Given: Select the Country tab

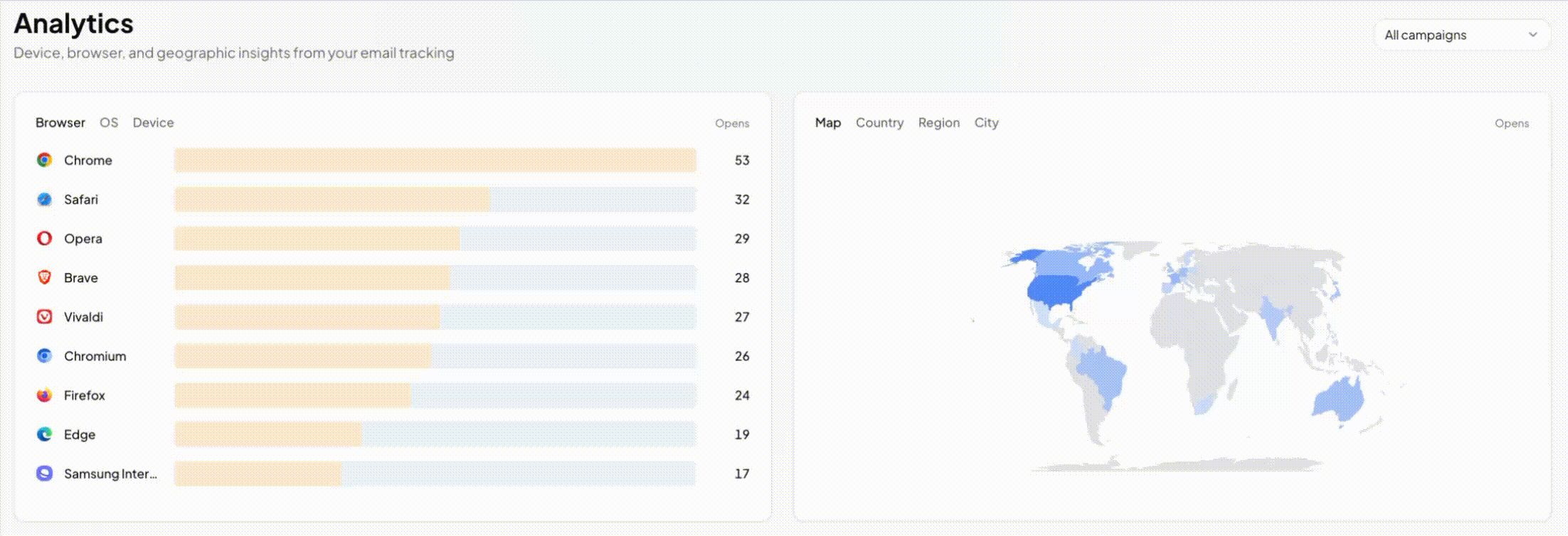Looking at the screenshot, I should click(879, 122).
